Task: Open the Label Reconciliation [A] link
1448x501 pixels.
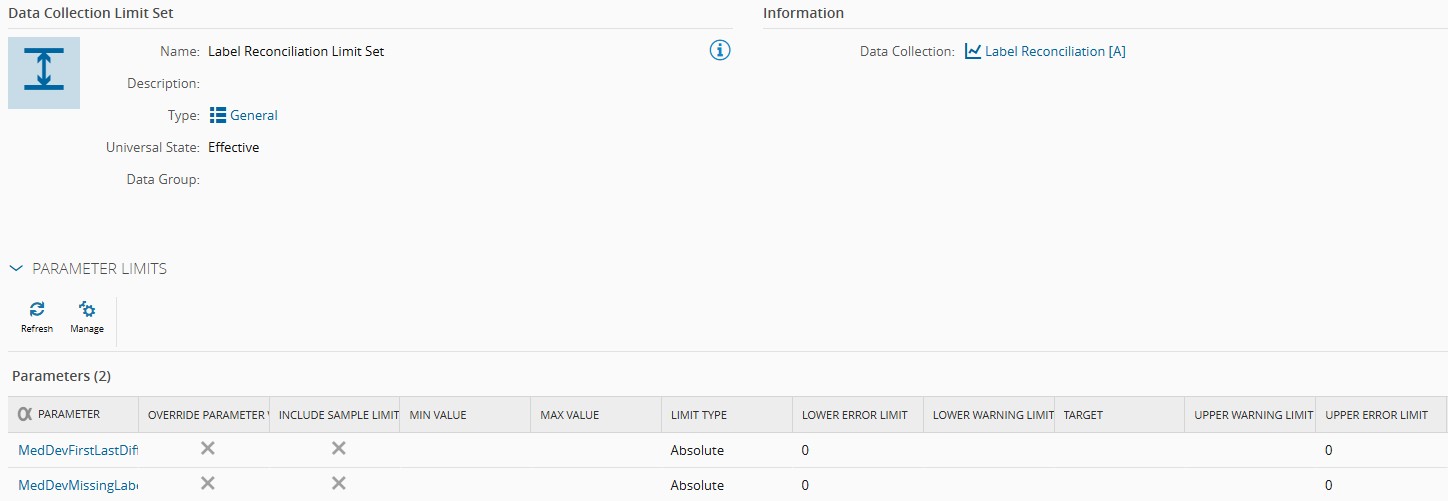Action: pos(1055,51)
